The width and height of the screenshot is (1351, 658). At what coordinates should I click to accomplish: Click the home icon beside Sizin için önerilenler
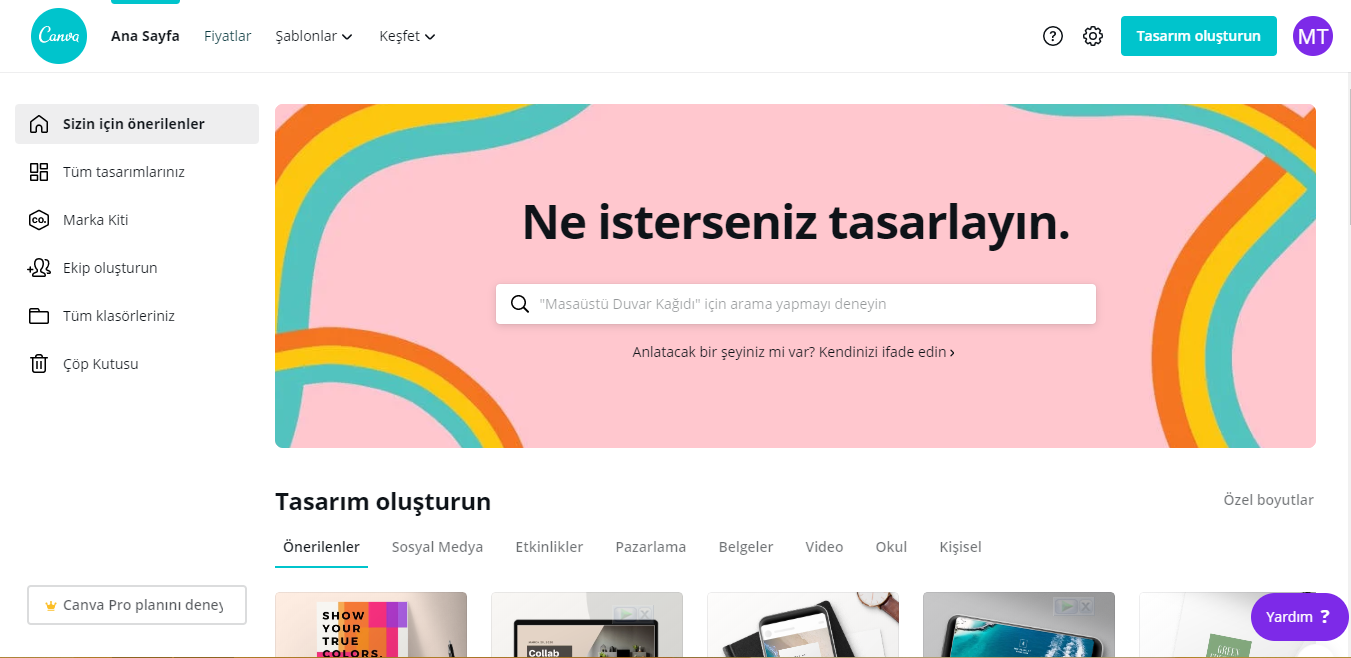click(39, 124)
